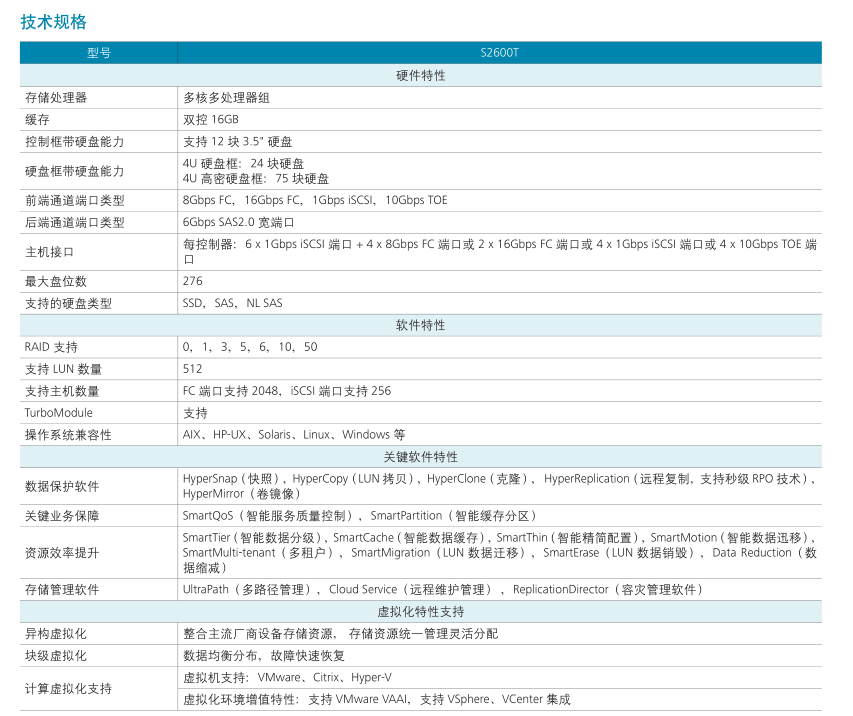
Task: Click the 计算虚拟化支持 row label
Action: click(x=69, y=688)
